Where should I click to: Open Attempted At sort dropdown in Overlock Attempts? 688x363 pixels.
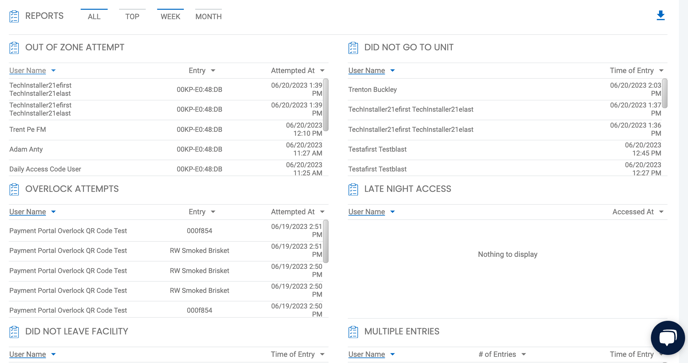point(322,212)
